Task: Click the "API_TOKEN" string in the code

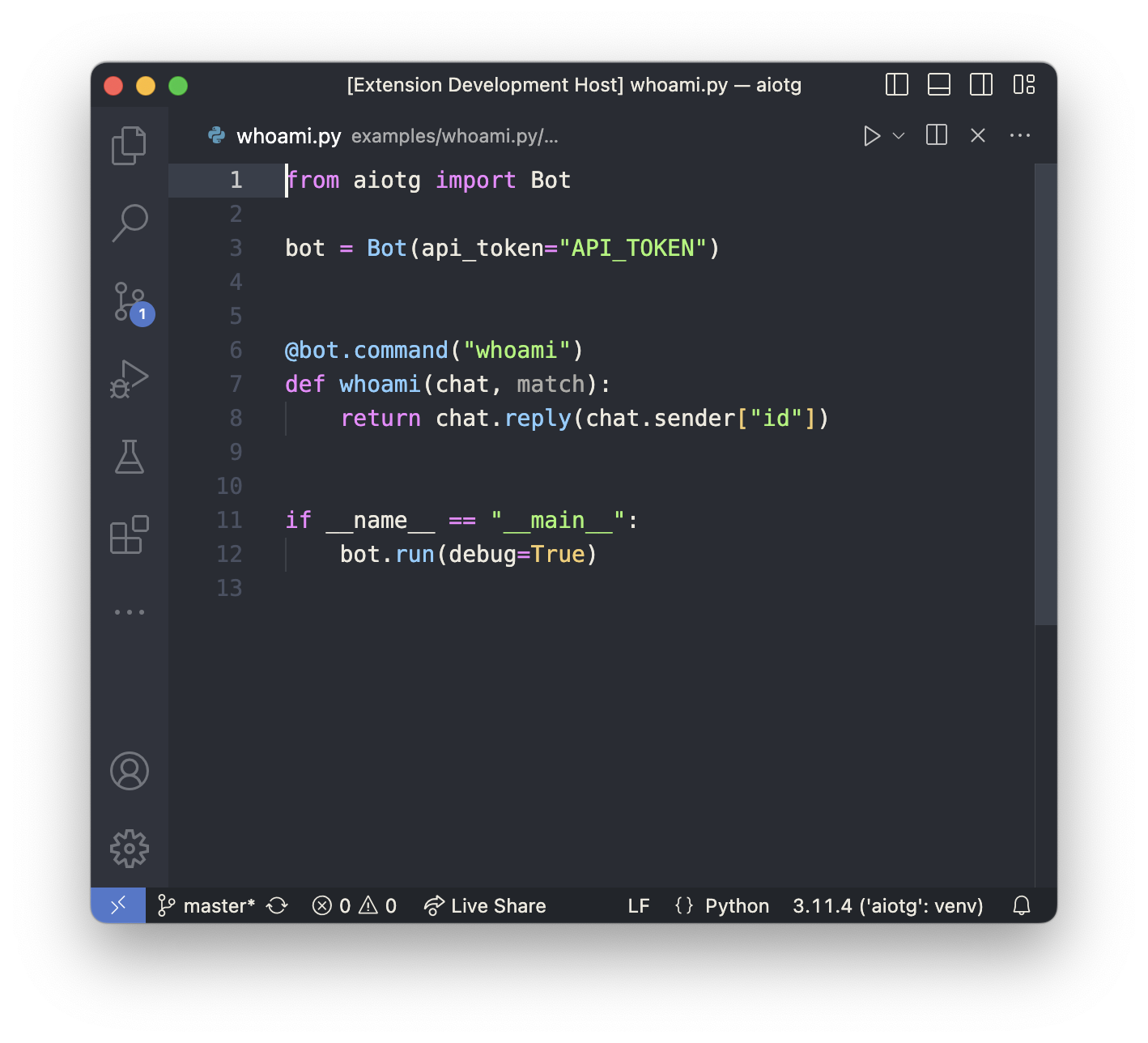Action: pyautogui.click(x=632, y=248)
